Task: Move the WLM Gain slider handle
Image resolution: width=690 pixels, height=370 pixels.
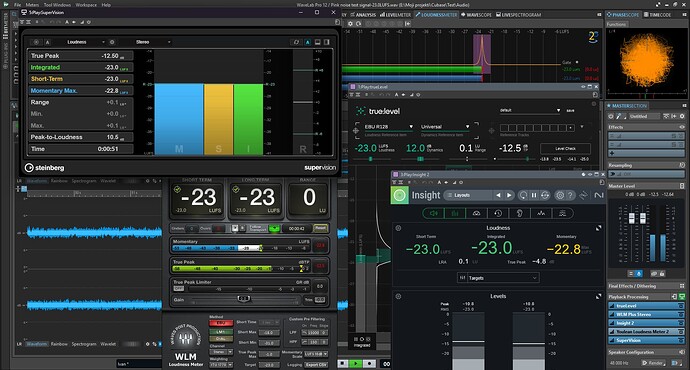Action: (x=243, y=299)
